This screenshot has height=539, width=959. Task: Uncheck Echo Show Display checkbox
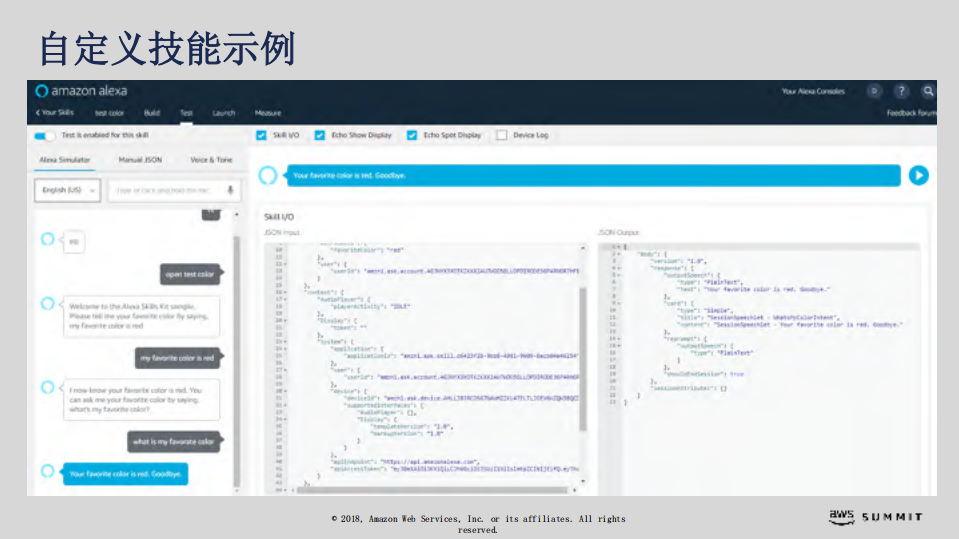(320, 135)
